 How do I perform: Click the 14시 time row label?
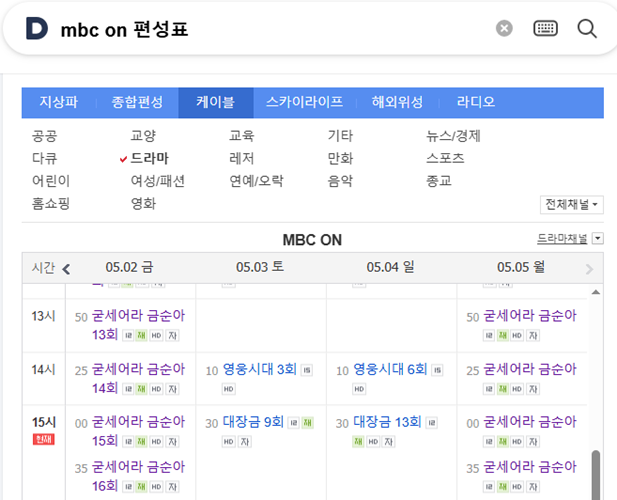coord(43,369)
